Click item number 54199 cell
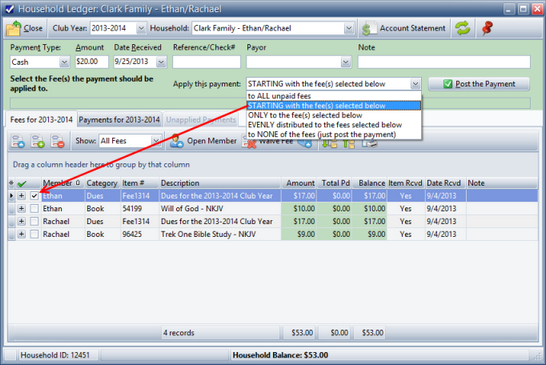 click(140, 209)
